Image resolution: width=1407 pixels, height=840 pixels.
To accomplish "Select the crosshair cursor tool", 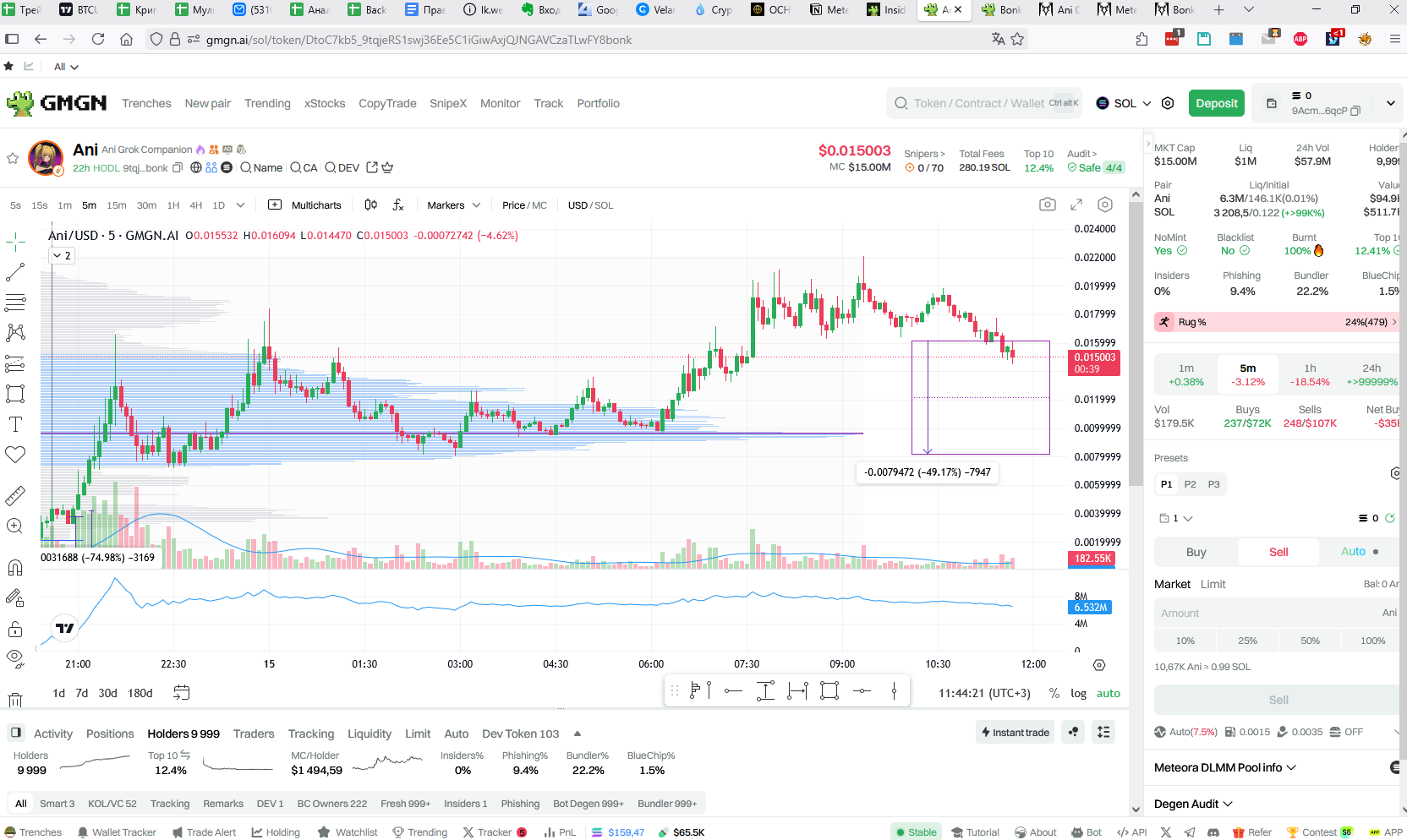I will point(15,243).
